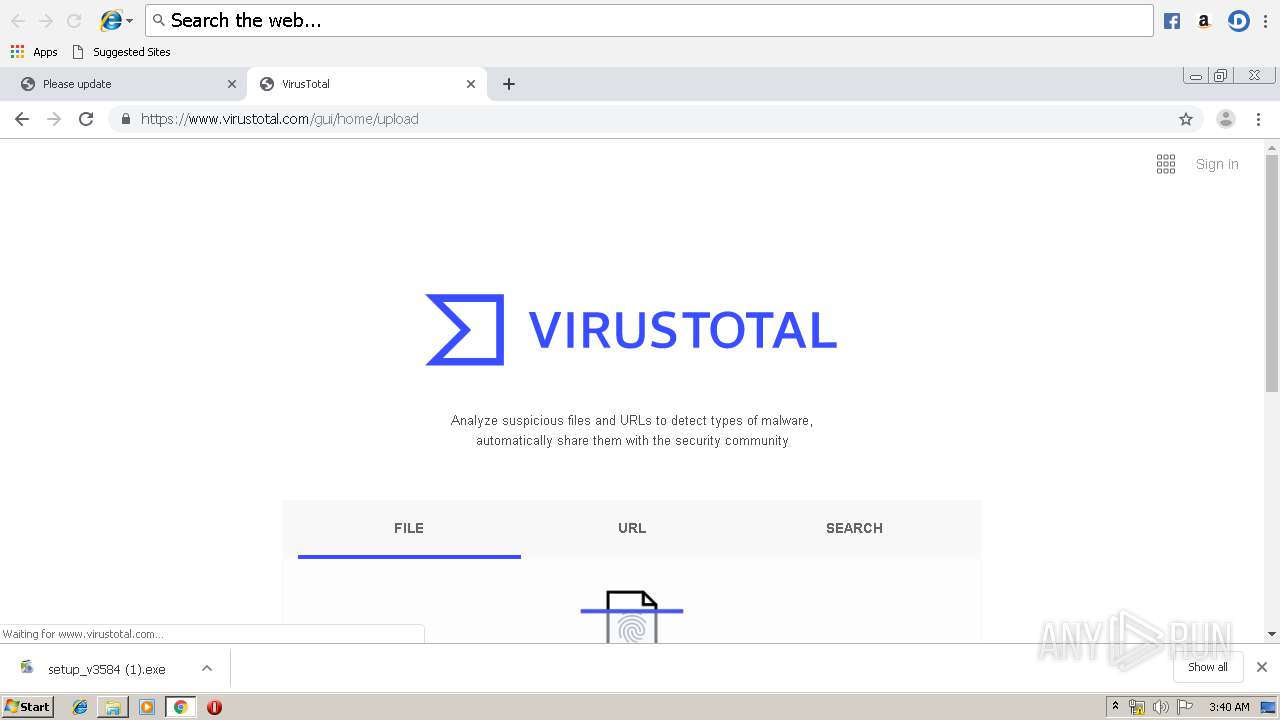Go back to previous page

22,119
